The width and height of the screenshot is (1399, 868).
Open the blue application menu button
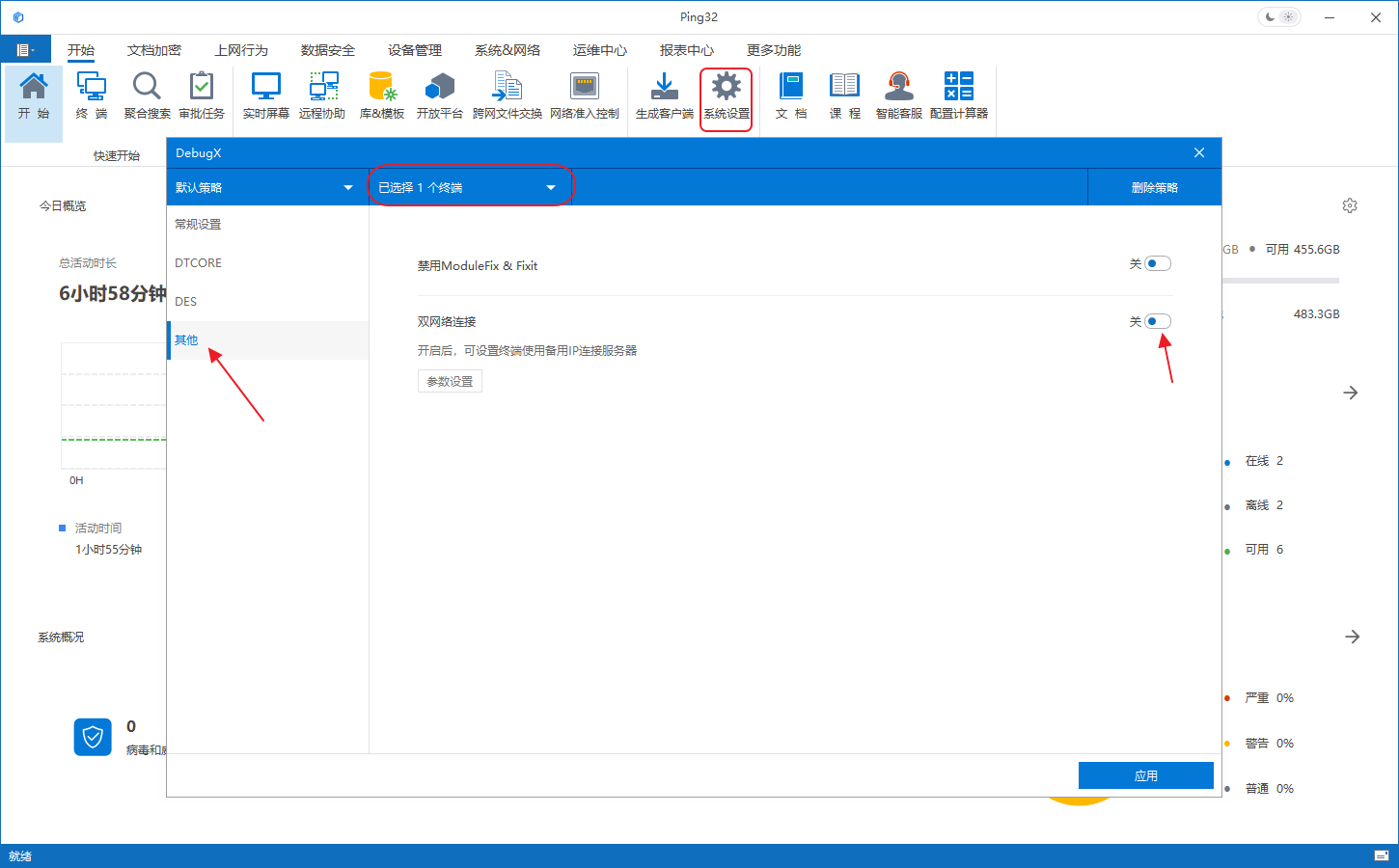coord(25,49)
